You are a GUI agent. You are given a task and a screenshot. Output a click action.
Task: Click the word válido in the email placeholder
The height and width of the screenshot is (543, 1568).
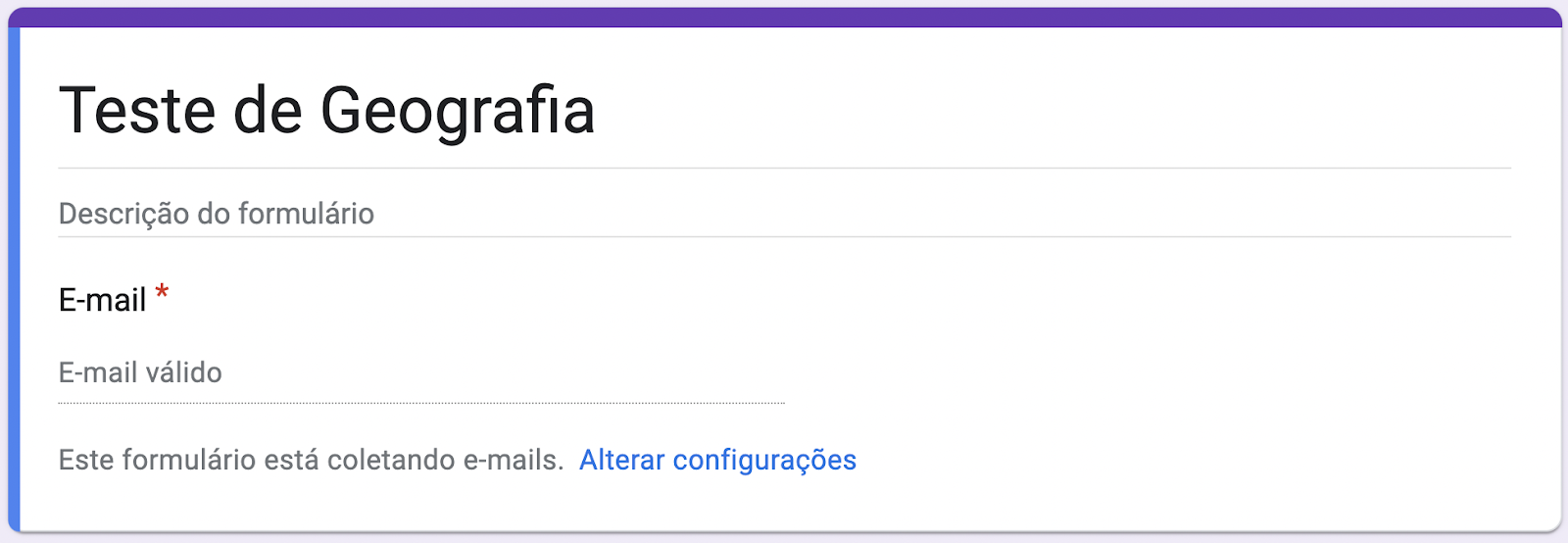[x=183, y=373]
